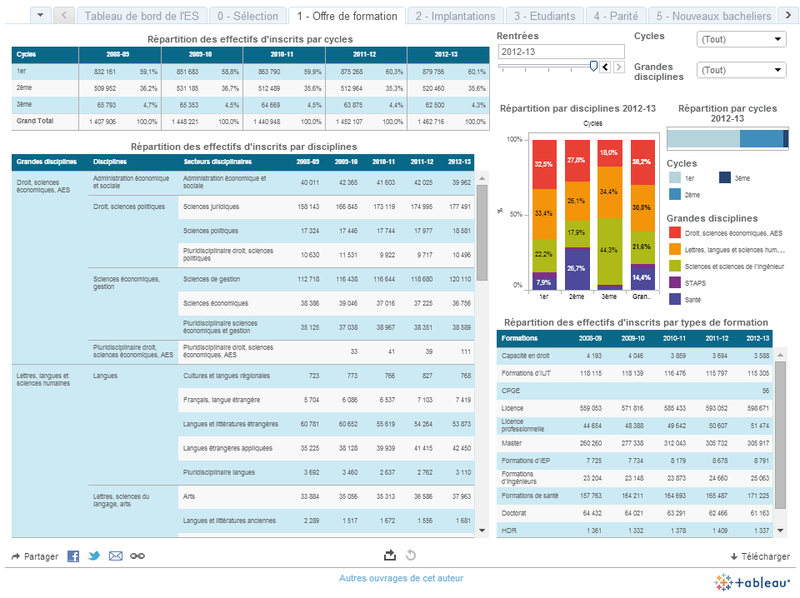Click the Rentrées year slider handle
Image resolution: width=800 pixels, height=598 pixels.
[x=593, y=66]
